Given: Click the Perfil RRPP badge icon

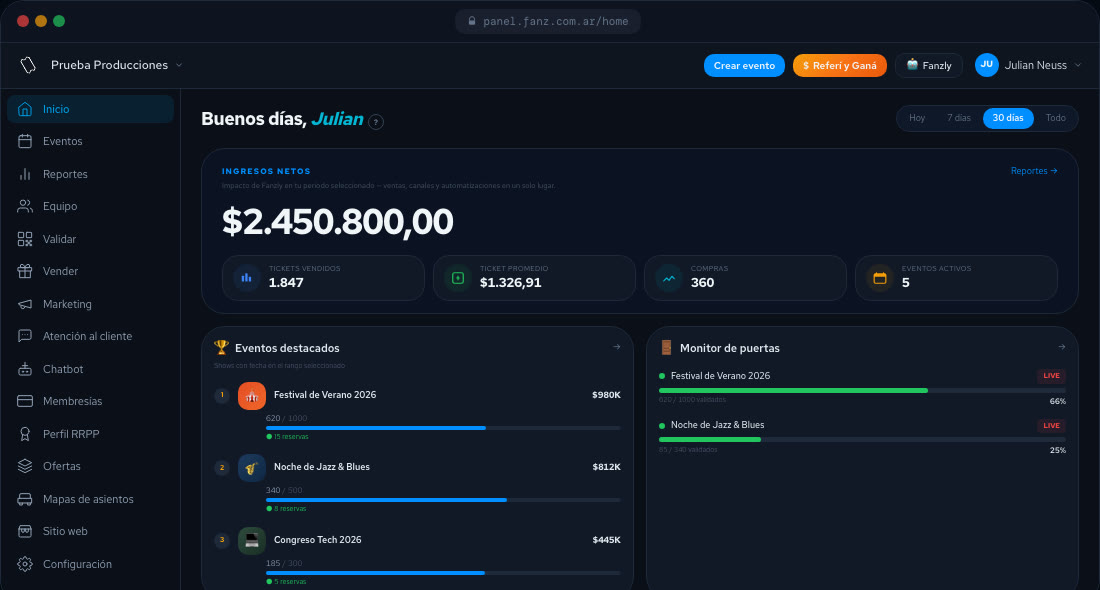Looking at the screenshot, I should [x=25, y=434].
